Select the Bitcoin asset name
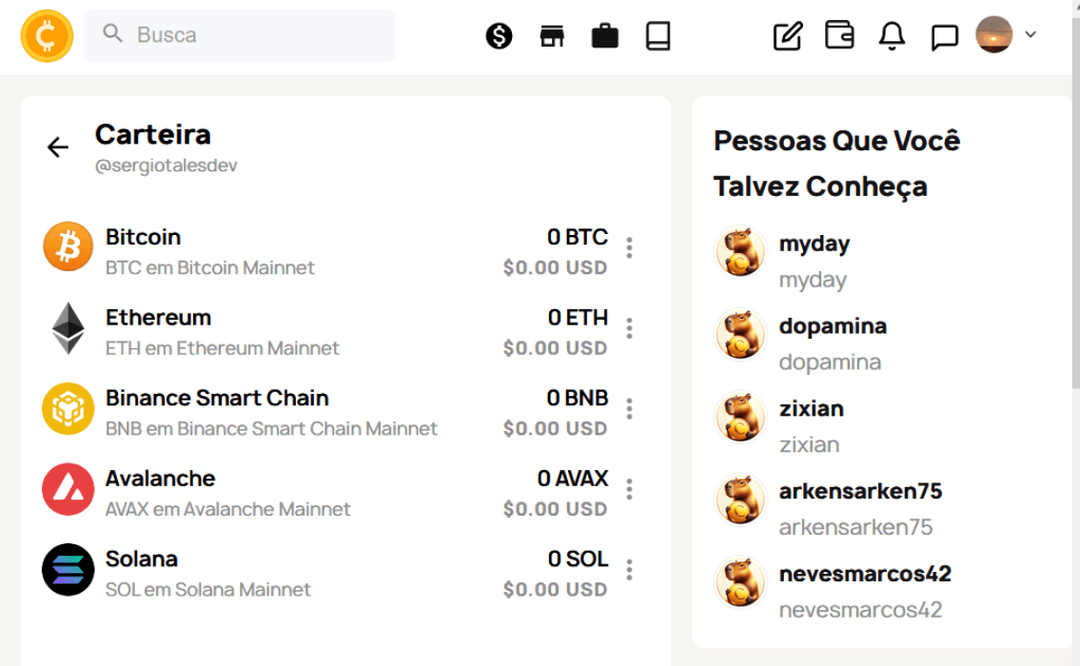Viewport: 1080px width, 666px height. (143, 237)
